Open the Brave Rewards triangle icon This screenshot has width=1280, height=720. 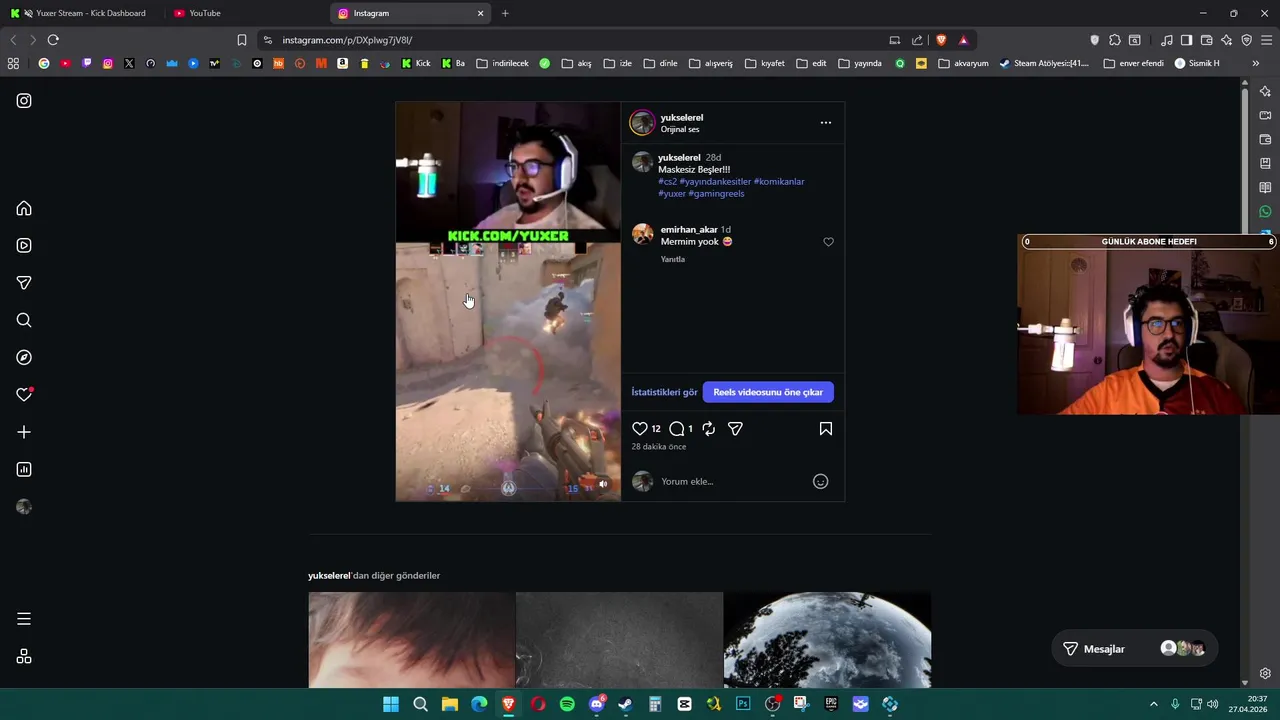click(963, 40)
